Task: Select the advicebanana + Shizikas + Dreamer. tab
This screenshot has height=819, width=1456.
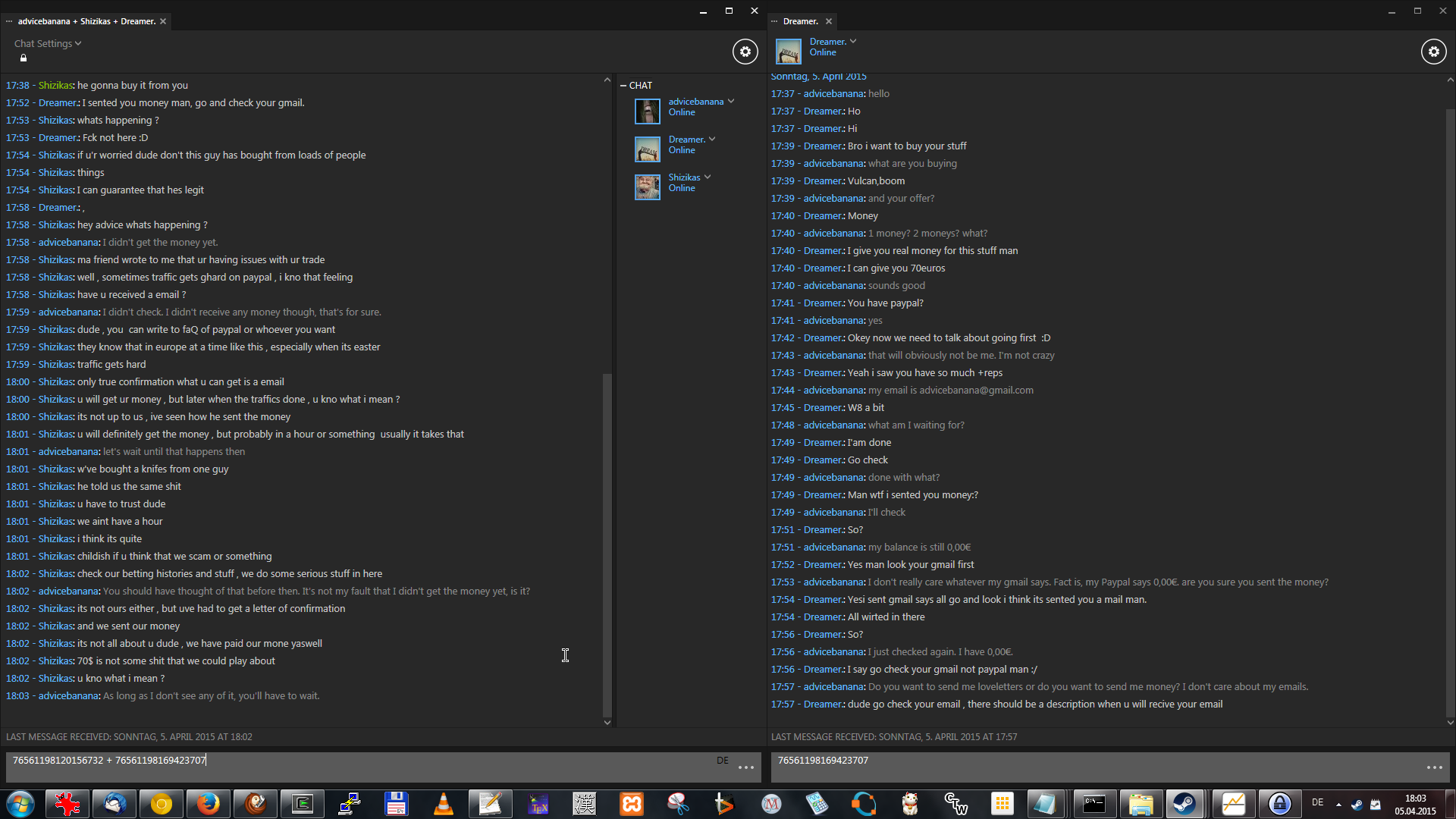Action: click(86, 21)
